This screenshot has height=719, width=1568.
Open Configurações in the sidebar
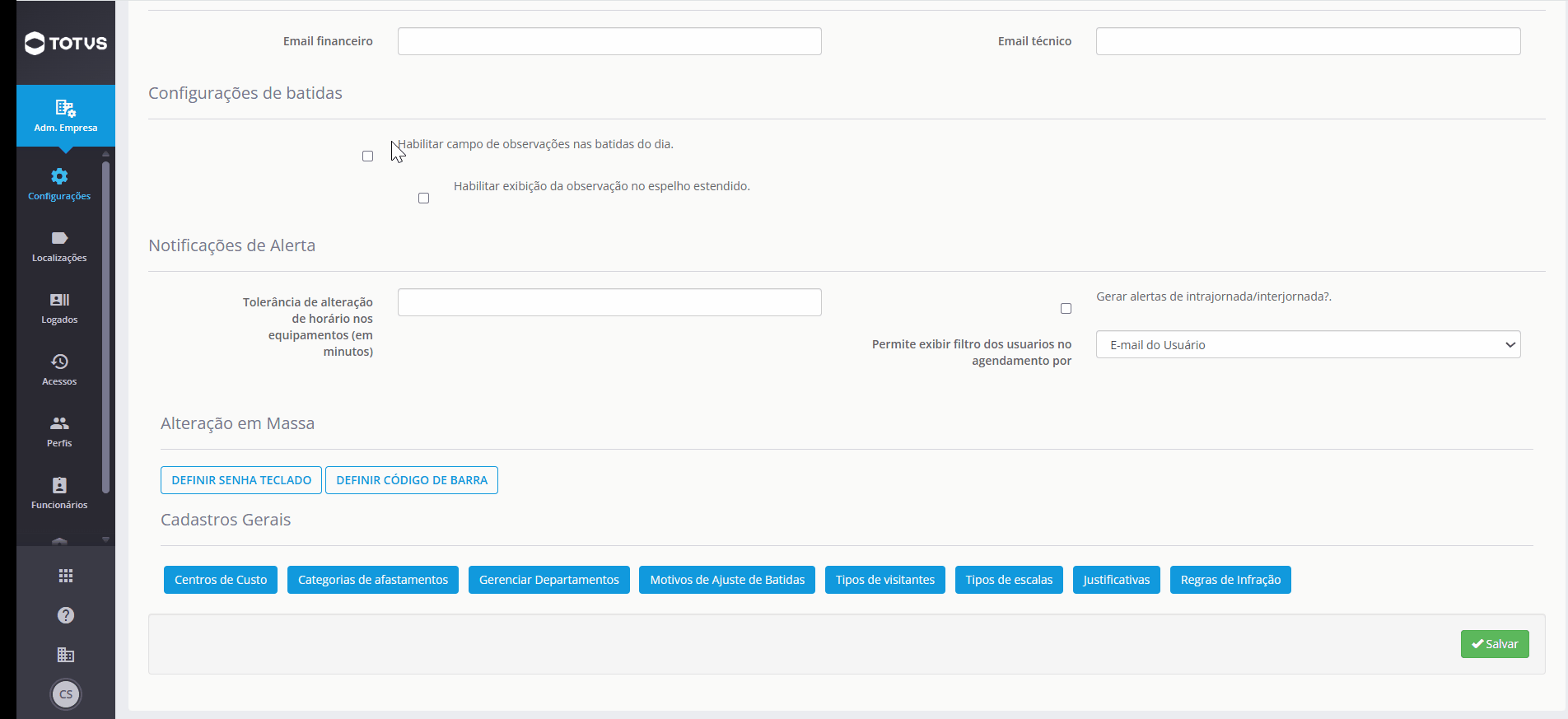tap(59, 184)
